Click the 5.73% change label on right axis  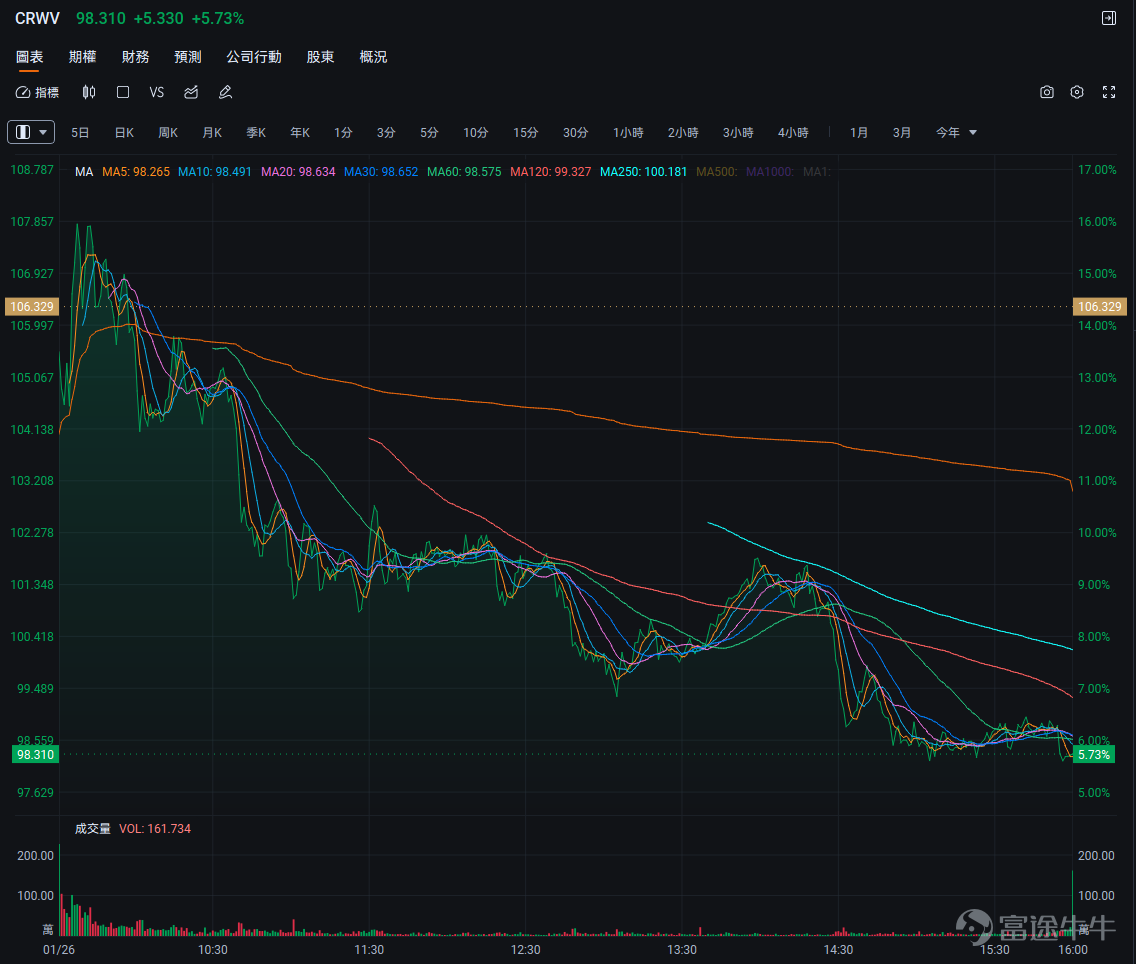[x=1093, y=755]
